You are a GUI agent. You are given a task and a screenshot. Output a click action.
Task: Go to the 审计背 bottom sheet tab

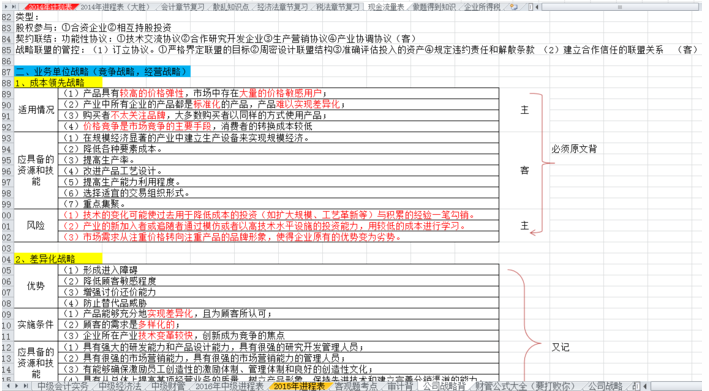(x=400, y=386)
